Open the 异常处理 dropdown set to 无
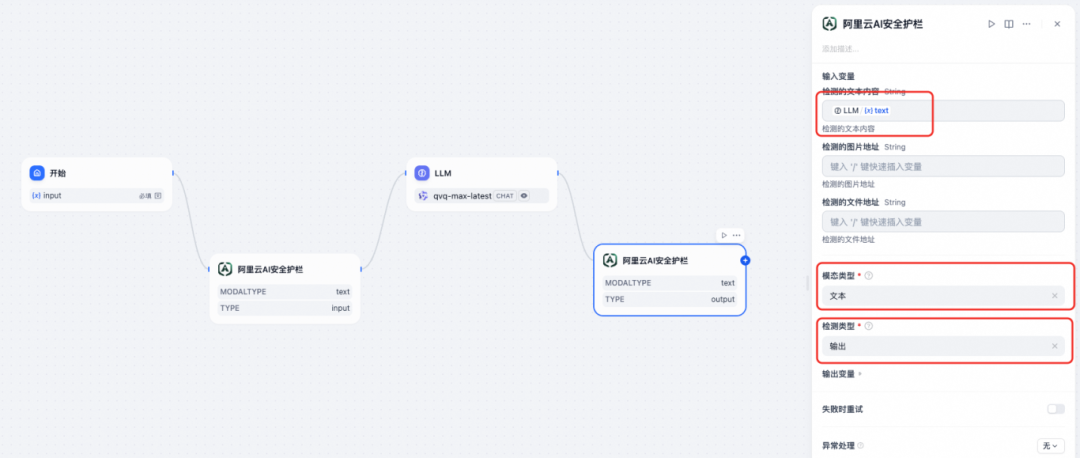This screenshot has height=458, width=1080. (1050, 446)
